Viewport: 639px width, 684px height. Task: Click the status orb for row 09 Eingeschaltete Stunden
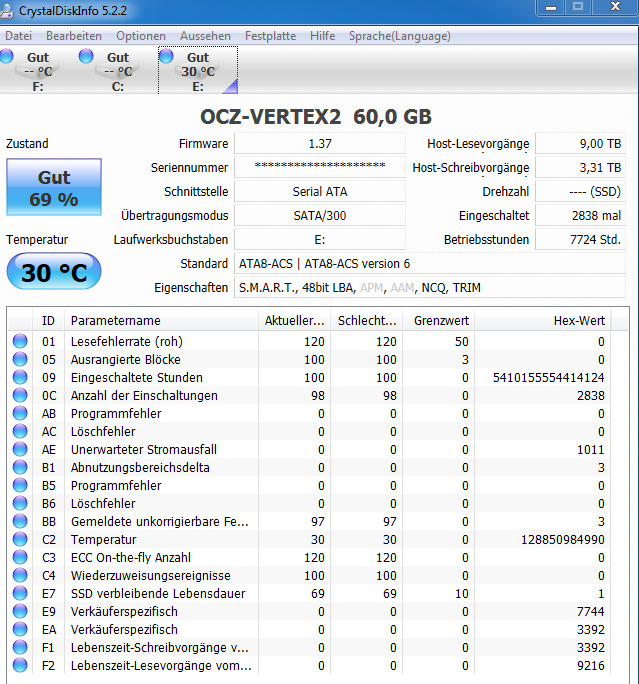(20, 377)
